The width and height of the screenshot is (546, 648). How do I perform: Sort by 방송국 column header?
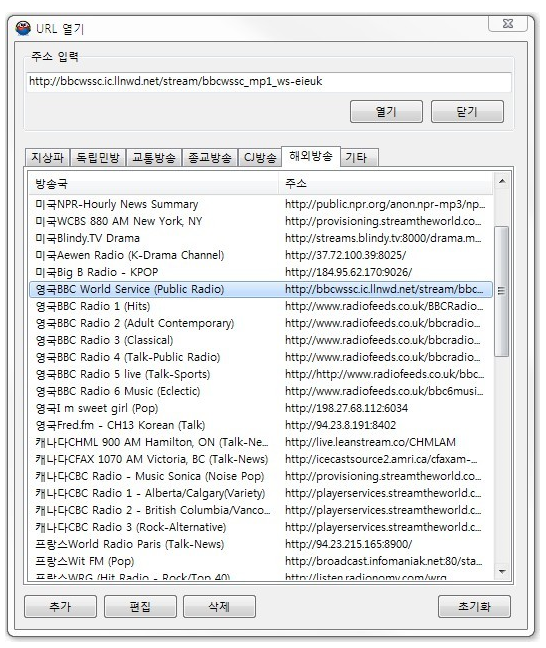coord(154,183)
